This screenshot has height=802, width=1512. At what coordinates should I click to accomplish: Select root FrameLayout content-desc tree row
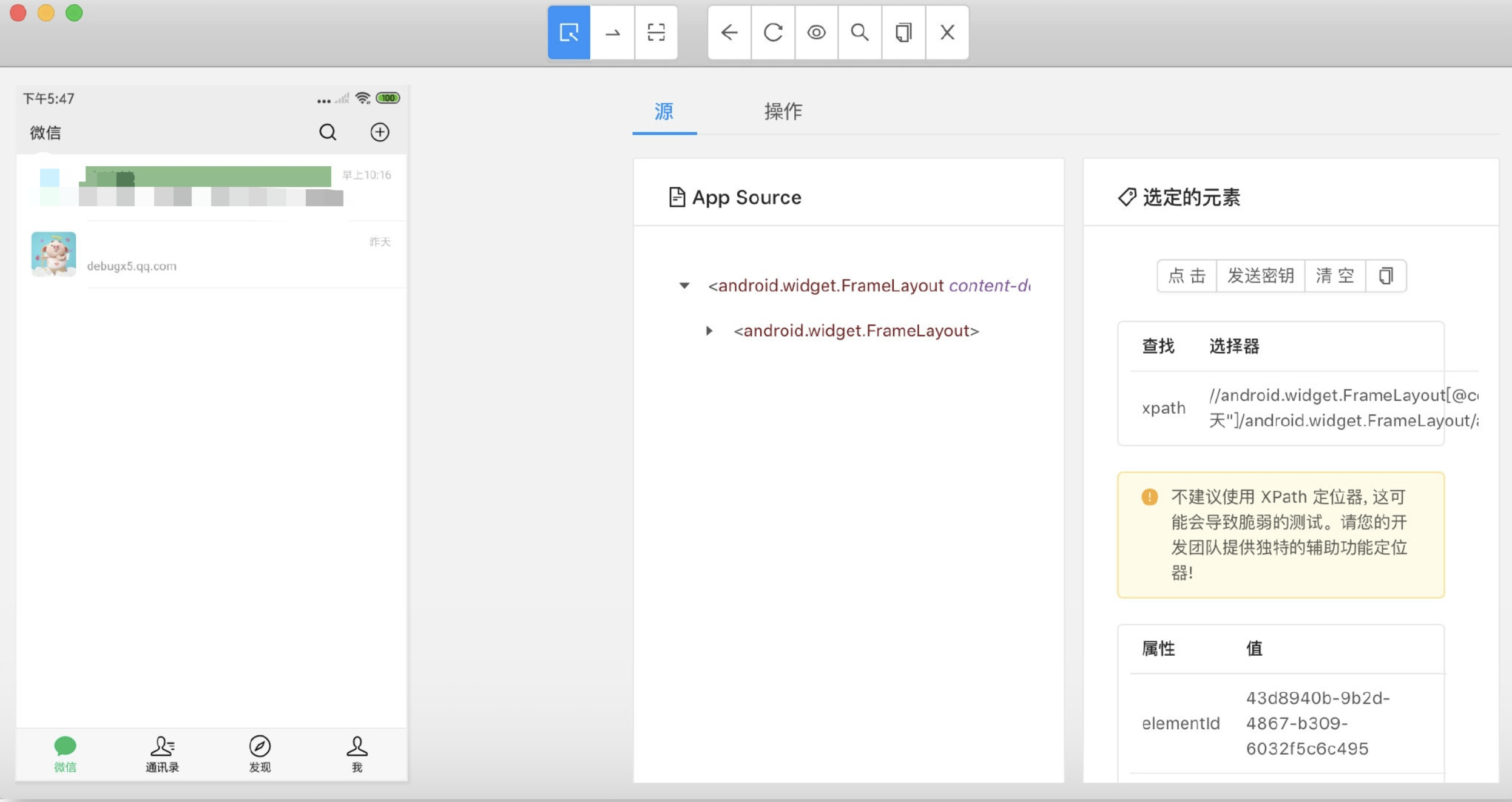point(869,286)
